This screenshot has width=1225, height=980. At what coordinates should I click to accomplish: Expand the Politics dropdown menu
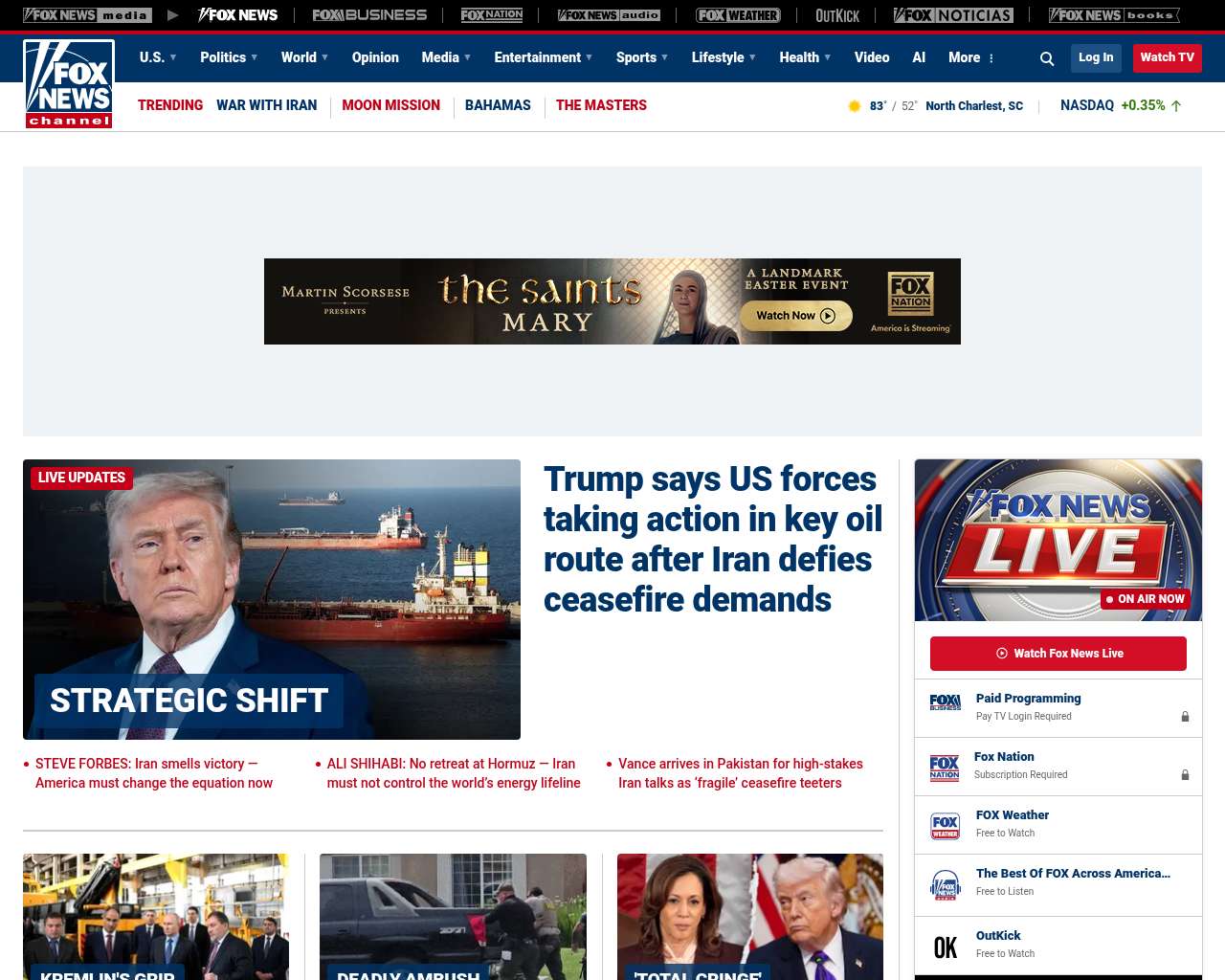point(229,57)
